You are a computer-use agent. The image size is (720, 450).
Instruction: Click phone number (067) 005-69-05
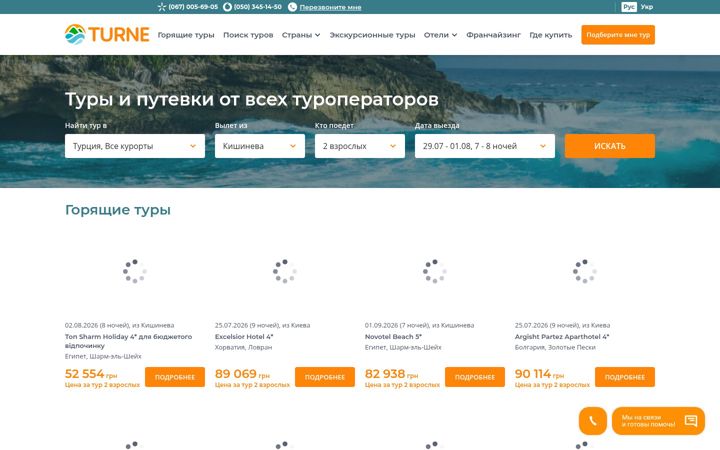point(193,7)
